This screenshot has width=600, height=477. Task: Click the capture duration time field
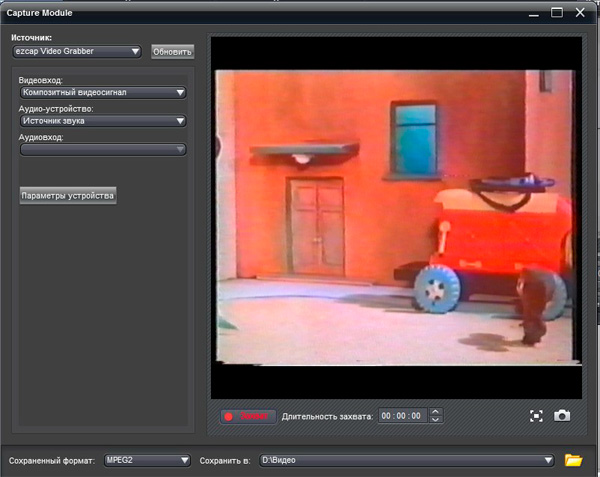(x=402, y=415)
